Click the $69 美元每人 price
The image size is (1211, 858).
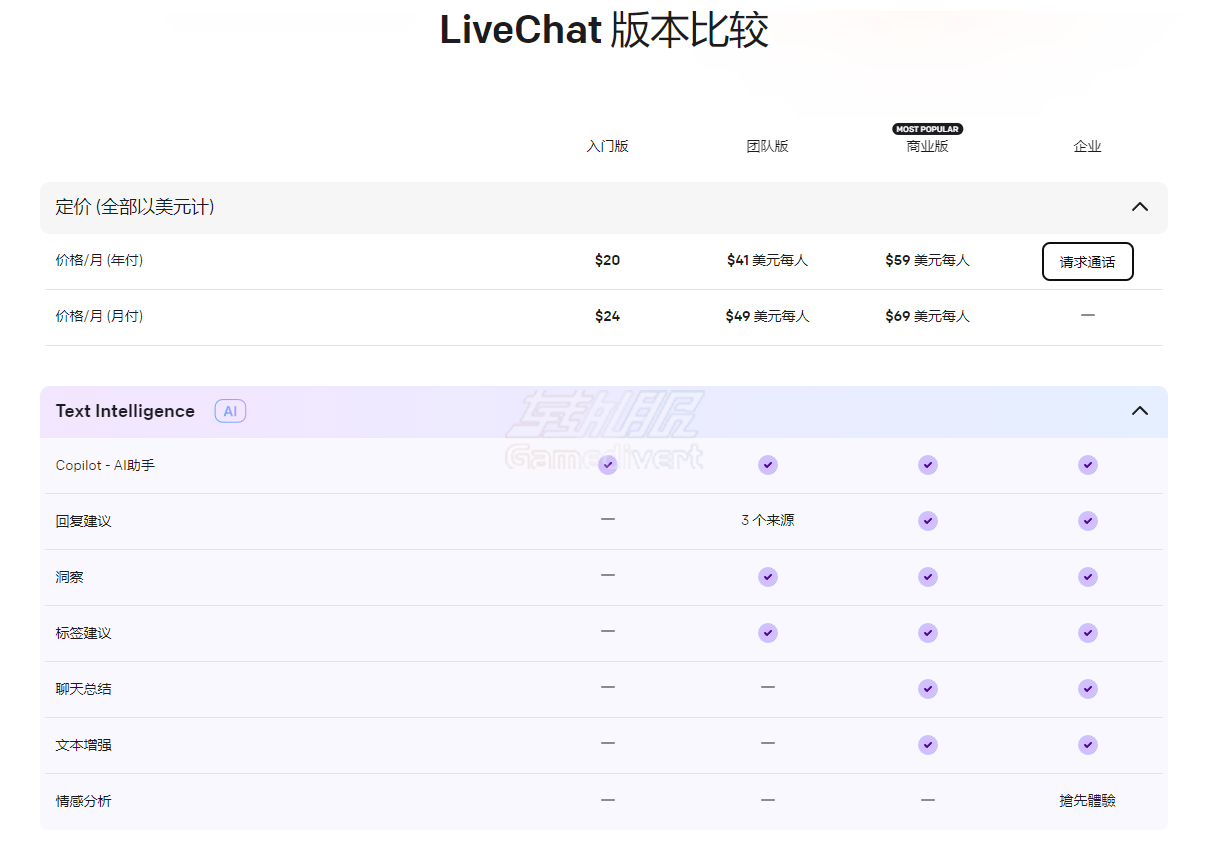[927, 316]
